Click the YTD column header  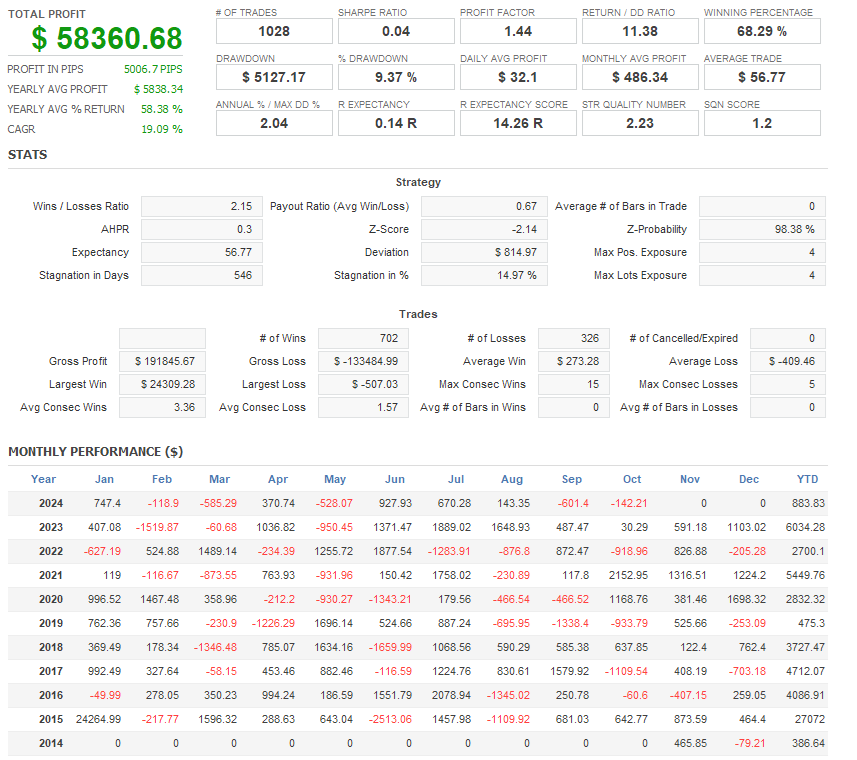coord(807,480)
